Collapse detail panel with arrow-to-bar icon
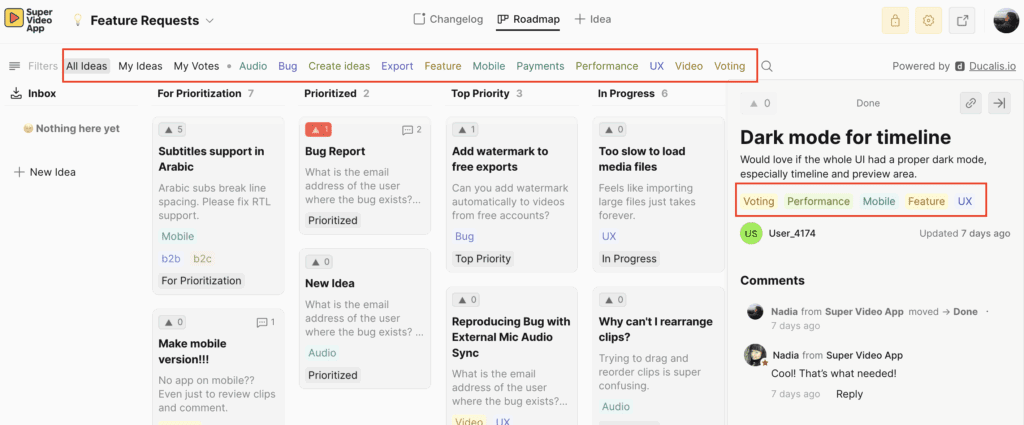The width and height of the screenshot is (1024, 425). click(998, 103)
